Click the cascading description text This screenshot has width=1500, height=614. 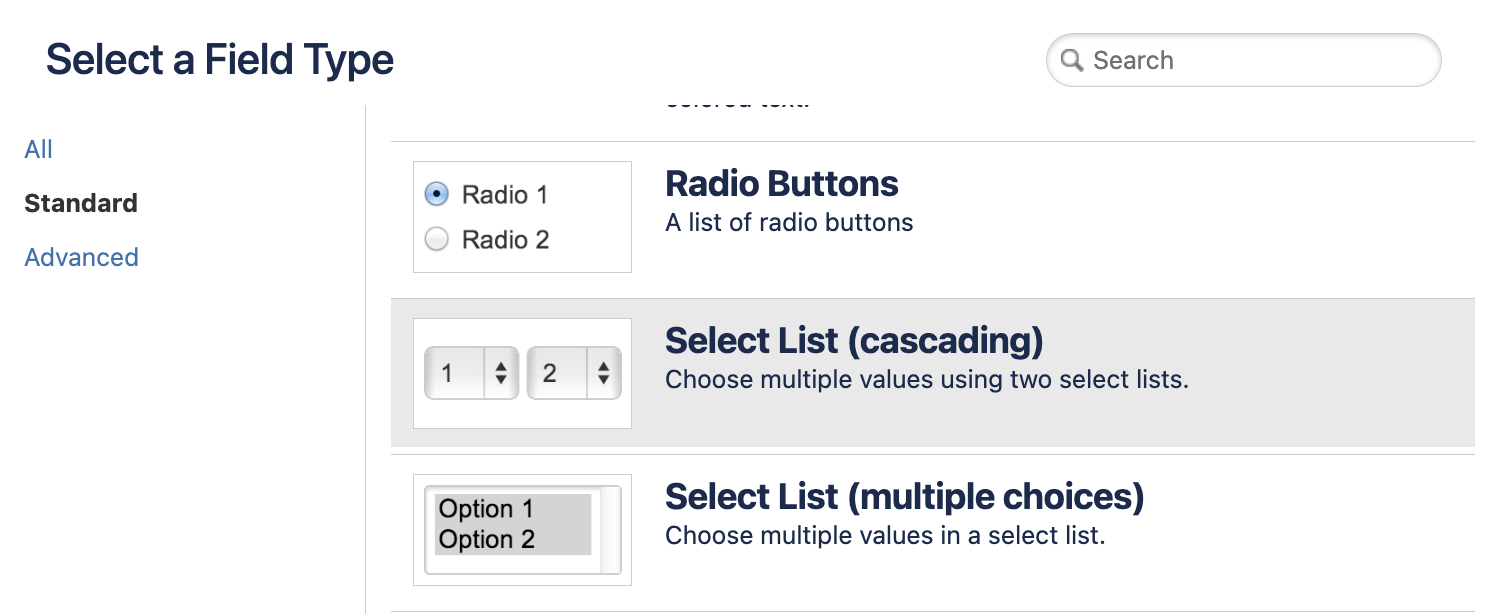pos(926,381)
